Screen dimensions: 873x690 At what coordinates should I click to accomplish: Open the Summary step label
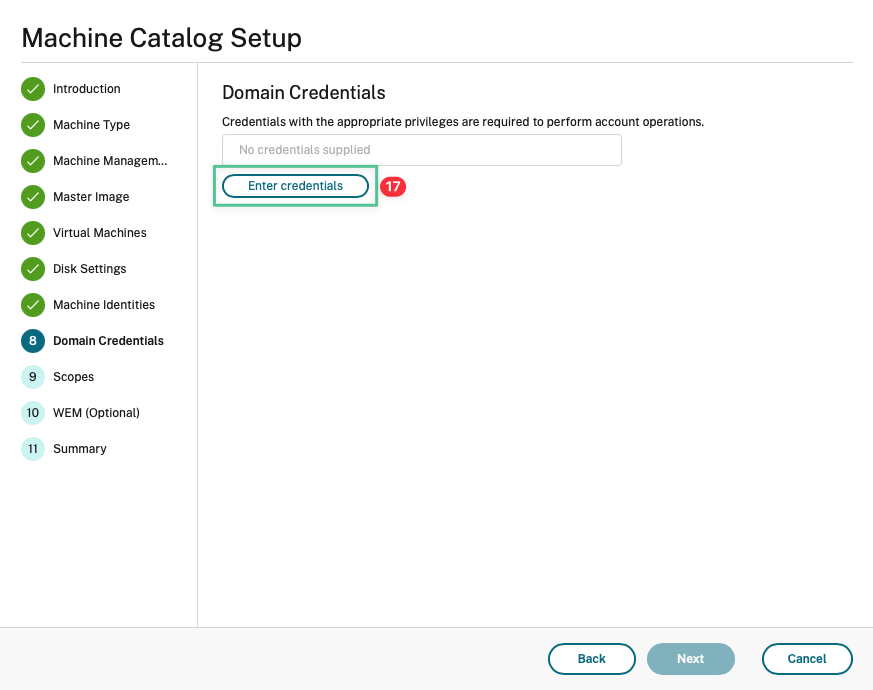click(x=80, y=449)
